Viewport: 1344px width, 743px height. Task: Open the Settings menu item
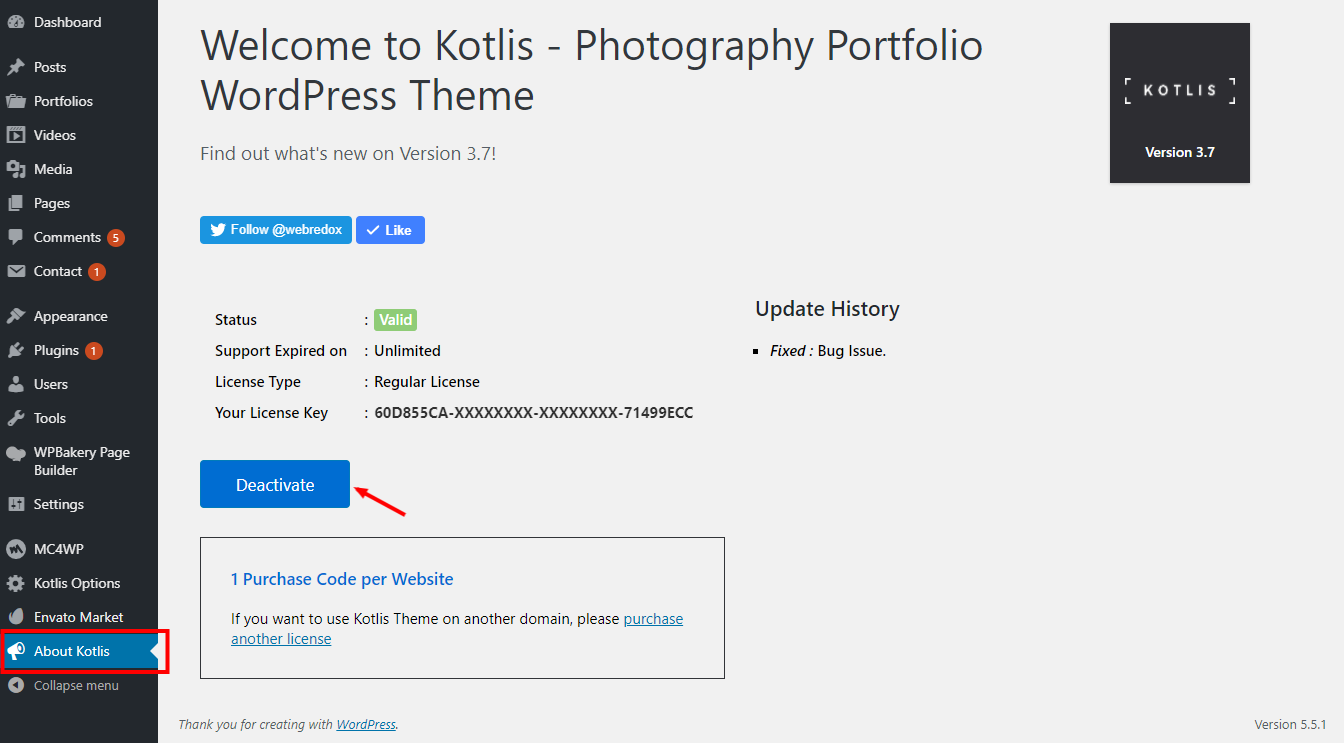[x=58, y=504]
